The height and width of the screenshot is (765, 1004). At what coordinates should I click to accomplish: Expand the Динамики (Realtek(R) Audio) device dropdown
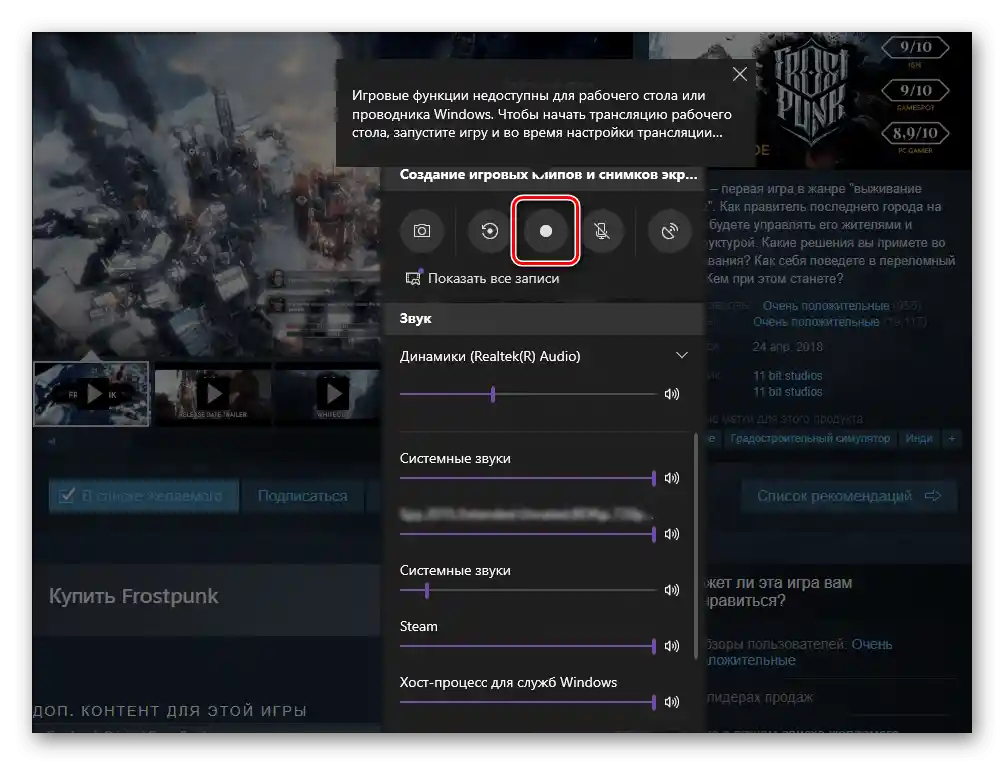pos(682,355)
